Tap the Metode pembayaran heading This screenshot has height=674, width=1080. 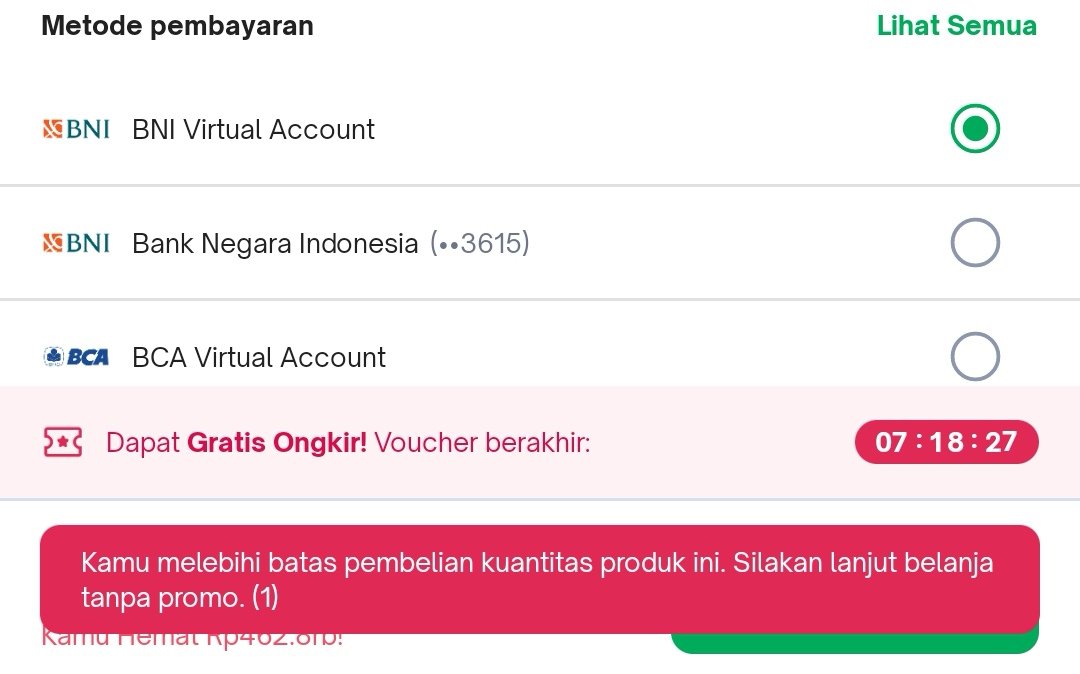coord(178,25)
